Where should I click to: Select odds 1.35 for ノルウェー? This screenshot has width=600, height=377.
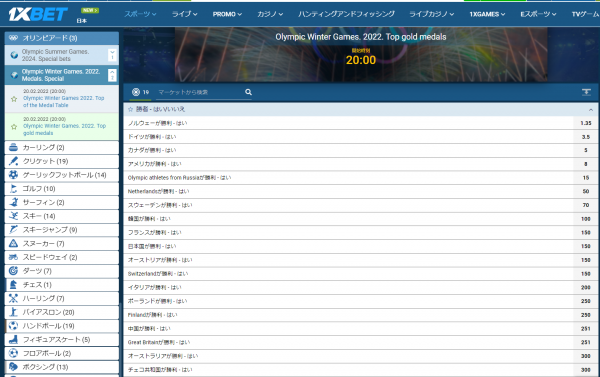pyautogui.click(x=585, y=123)
